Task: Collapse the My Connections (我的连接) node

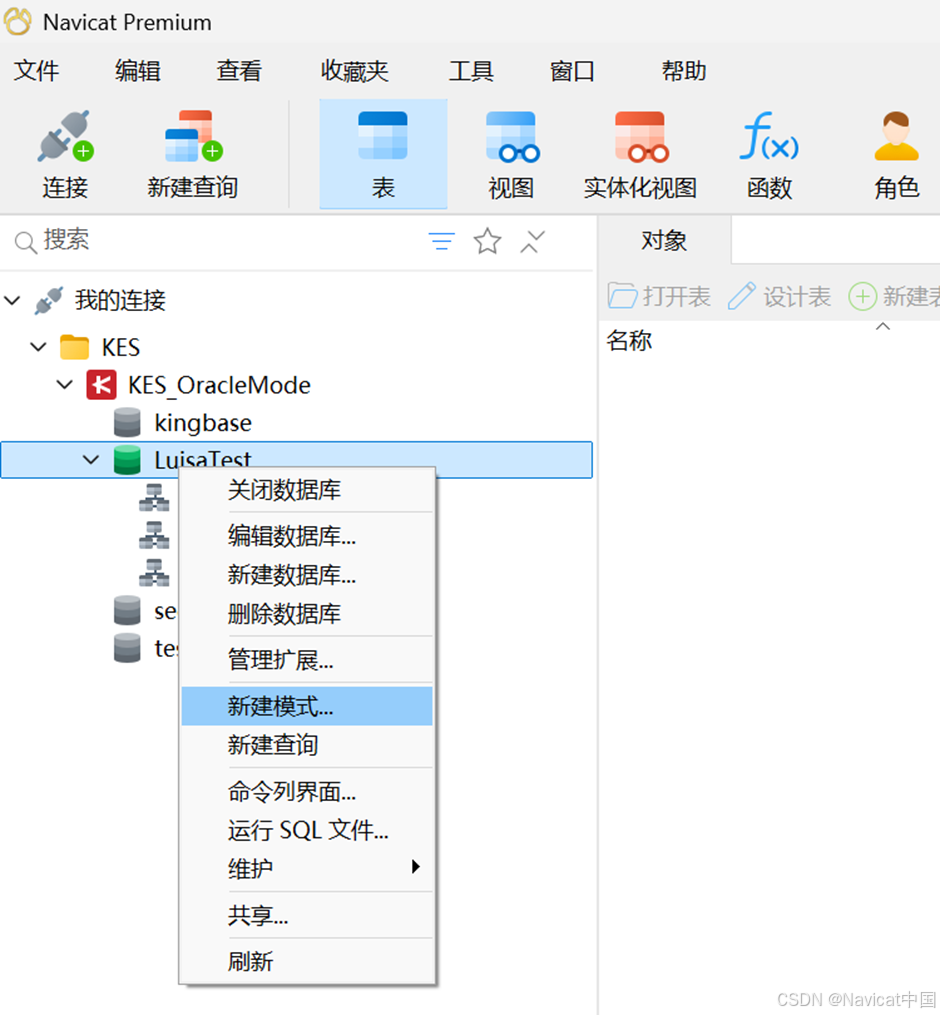Action: pos(12,300)
